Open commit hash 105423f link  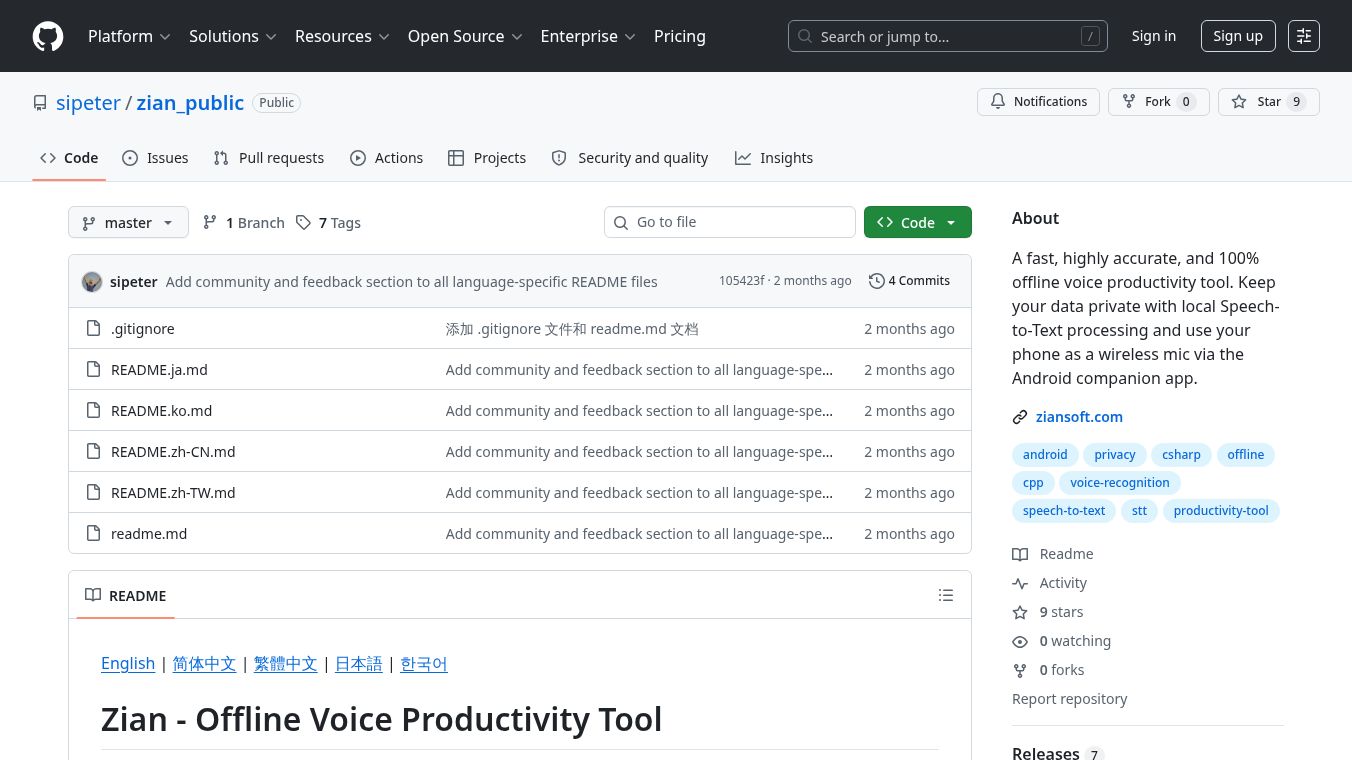[x=742, y=281]
